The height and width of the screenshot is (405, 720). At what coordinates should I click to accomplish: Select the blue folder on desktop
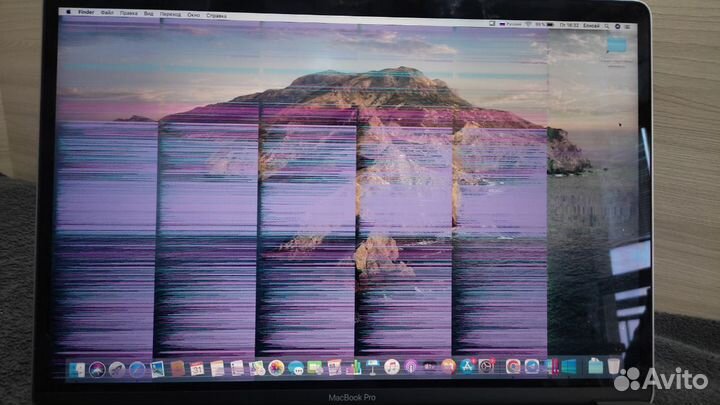pyautogui.click(x=616, y=46)
